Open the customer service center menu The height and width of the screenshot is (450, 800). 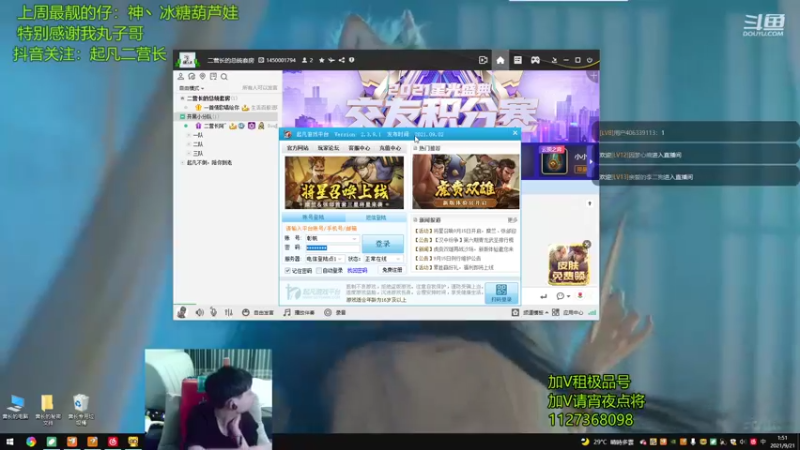pos(359,148)
